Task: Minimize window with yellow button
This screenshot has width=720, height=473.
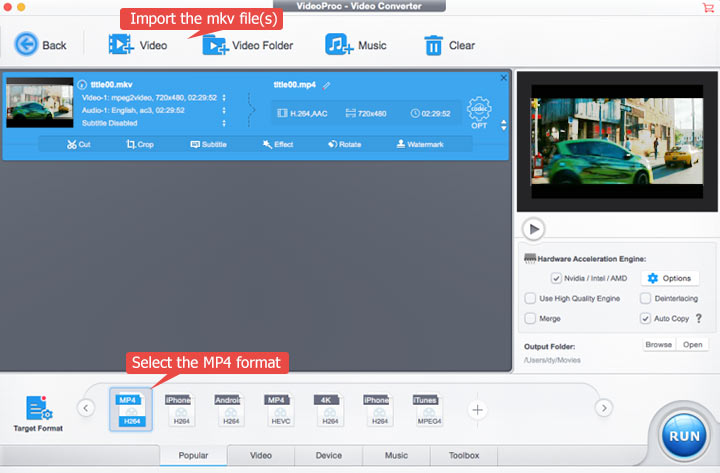Action: click(x=21, y=7)
